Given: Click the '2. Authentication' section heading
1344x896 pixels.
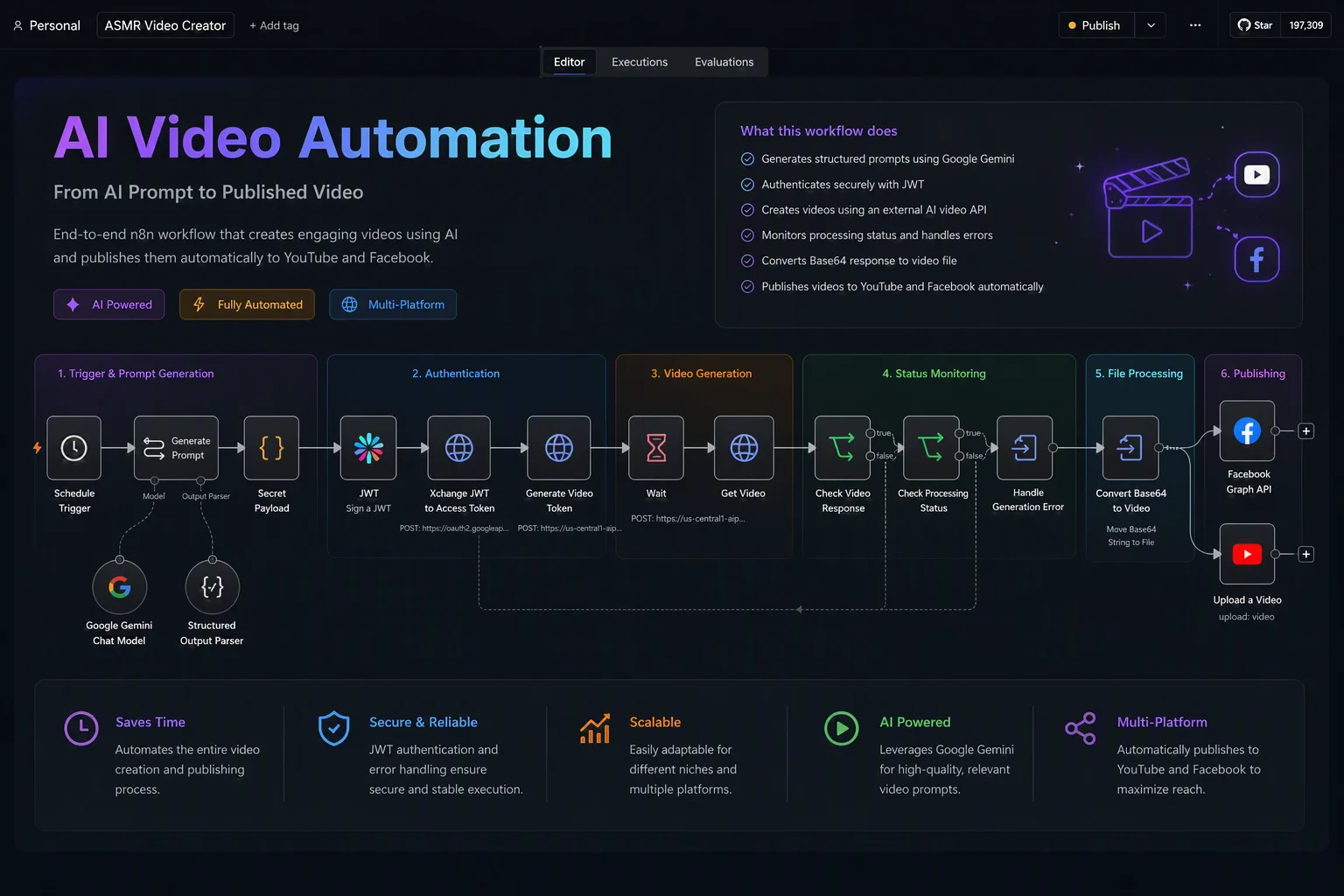Looking at the screenshot, I should coord(456,374).
